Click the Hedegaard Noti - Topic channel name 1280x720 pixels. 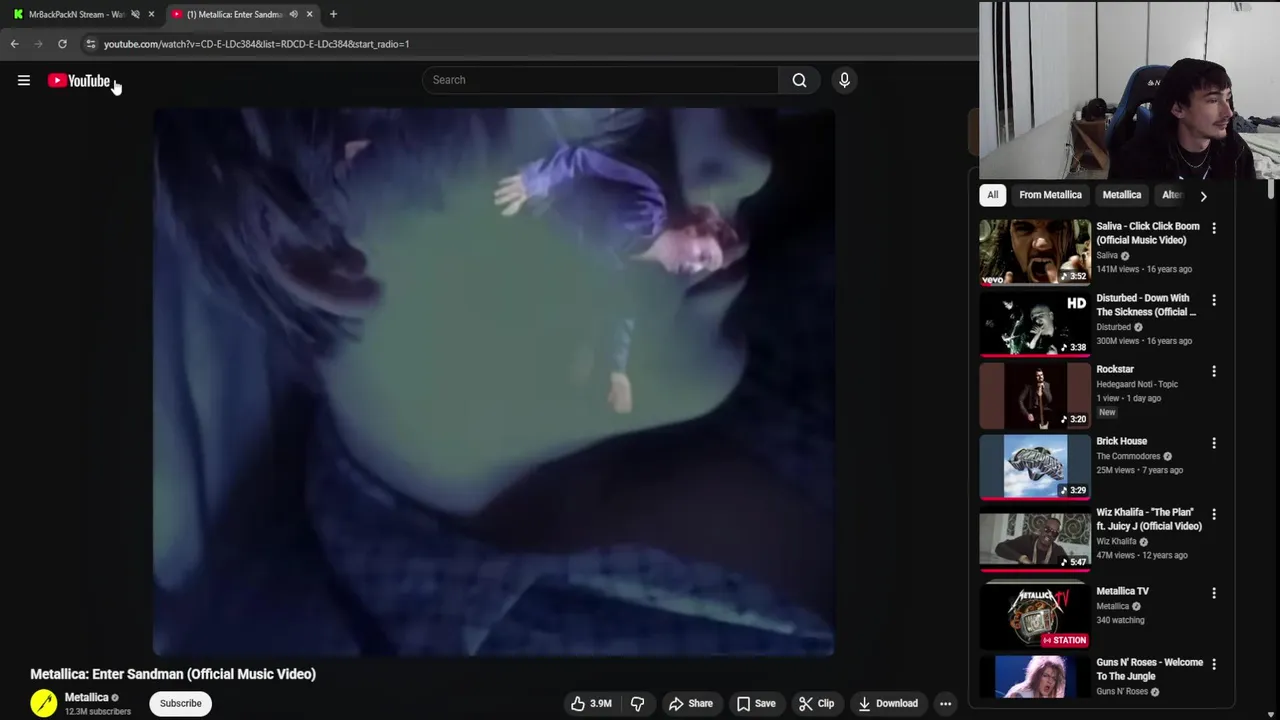point(1137,384)
